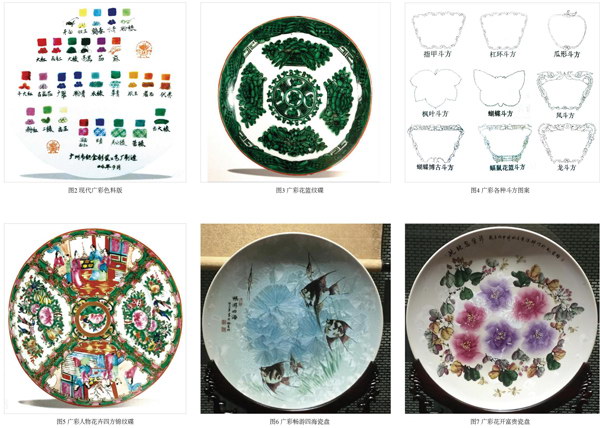
Task: Click the 蝙蝠博古斗方 frame pattern
Action: tap(435, 143)
